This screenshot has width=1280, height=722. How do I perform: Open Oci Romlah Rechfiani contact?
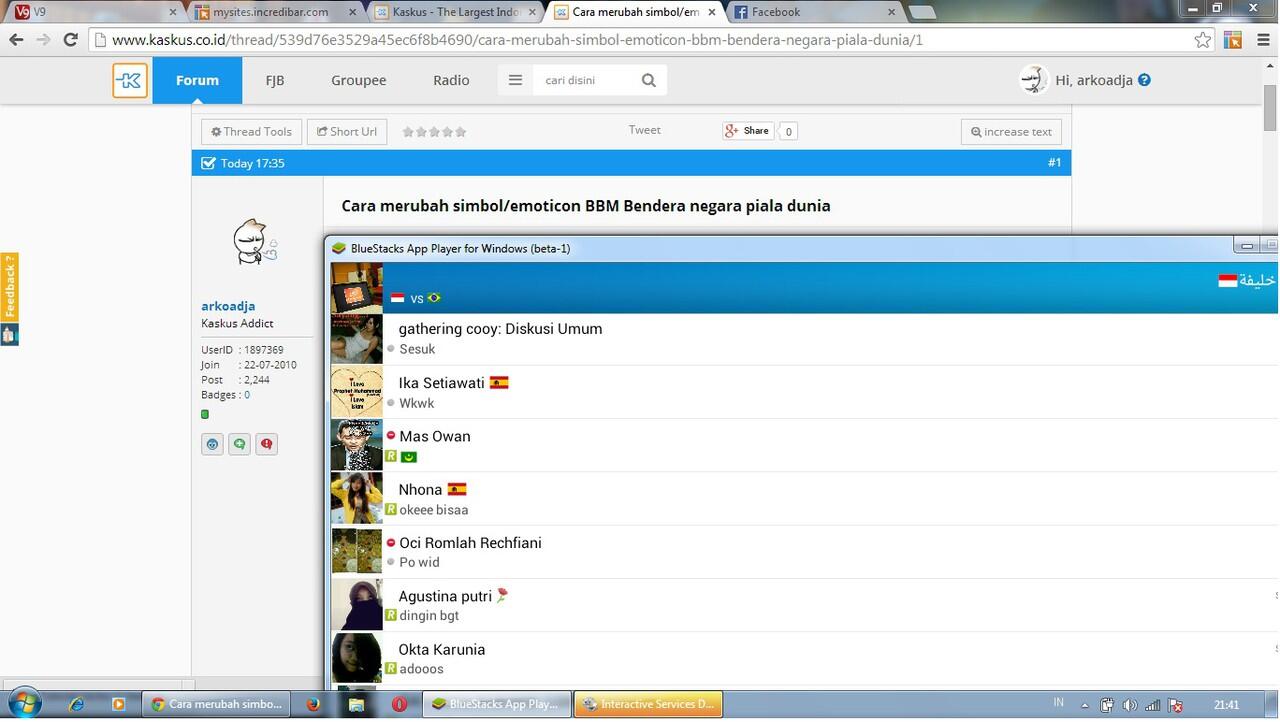(x=804, y=552)
